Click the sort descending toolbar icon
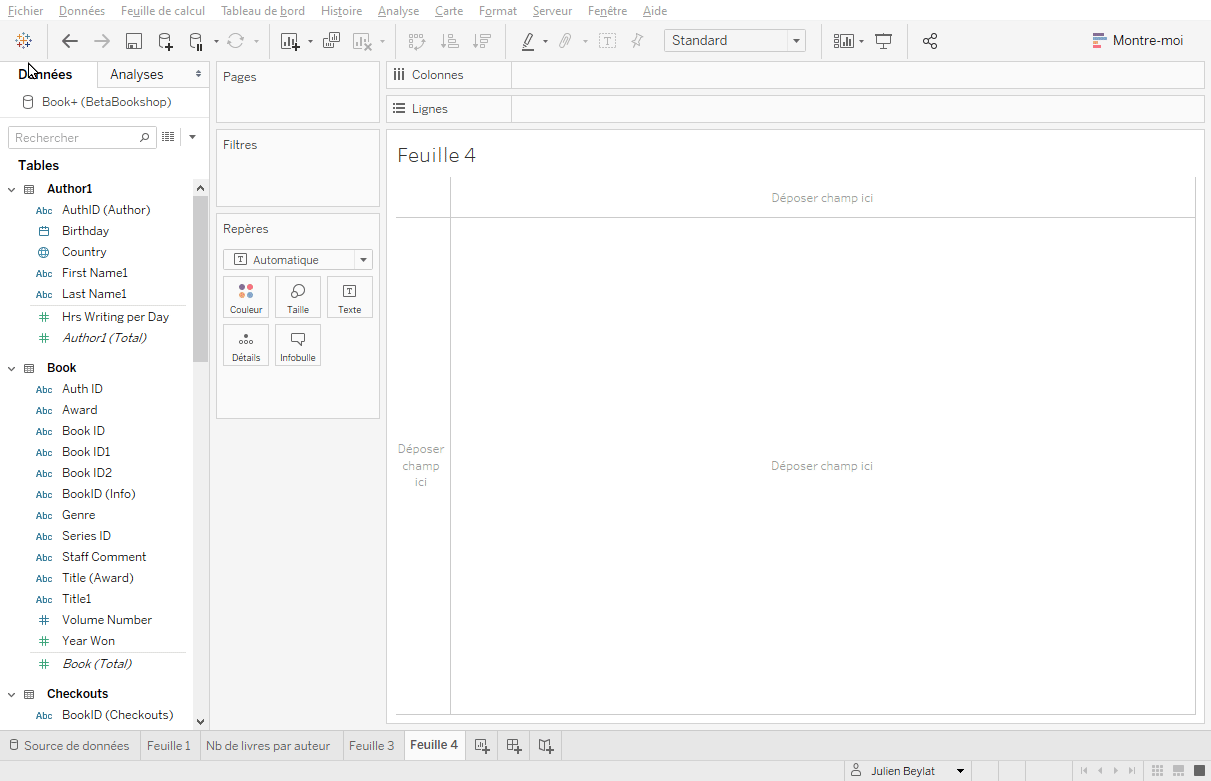 482,41
